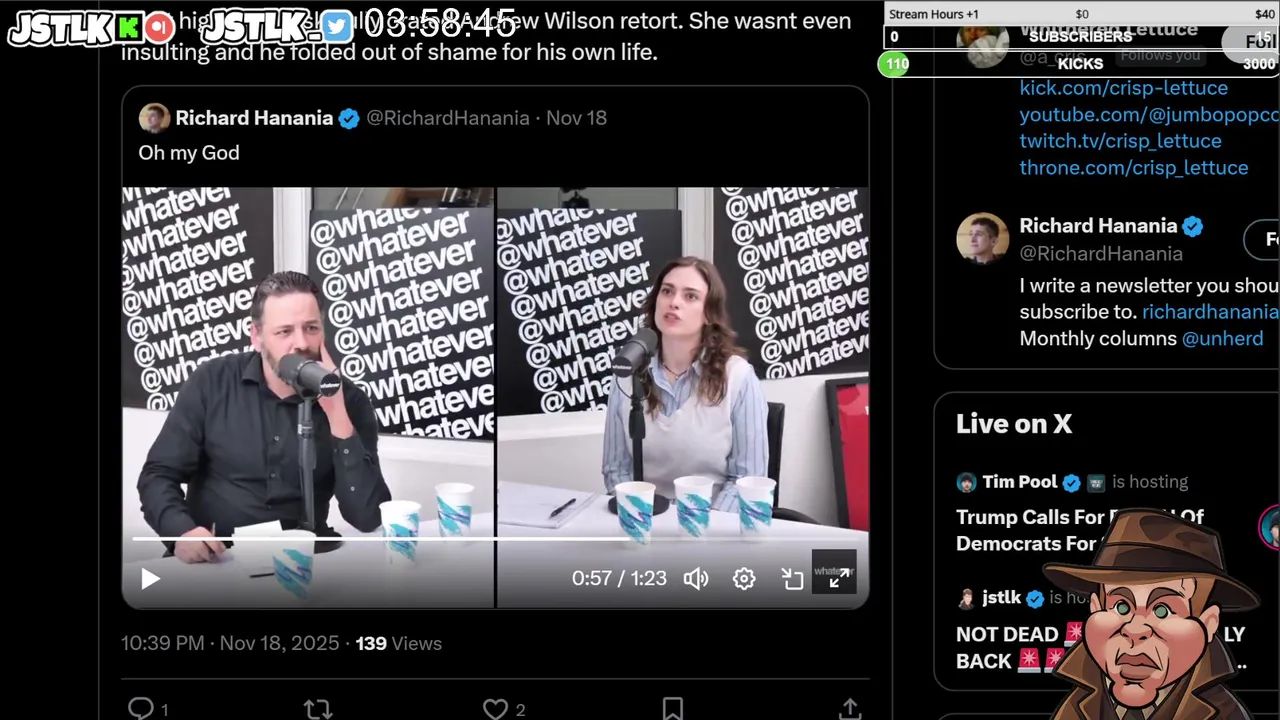Open the reply comment icon below tweet
Viewport: 1280px width, 720px height.
click(x=141, y=709)
